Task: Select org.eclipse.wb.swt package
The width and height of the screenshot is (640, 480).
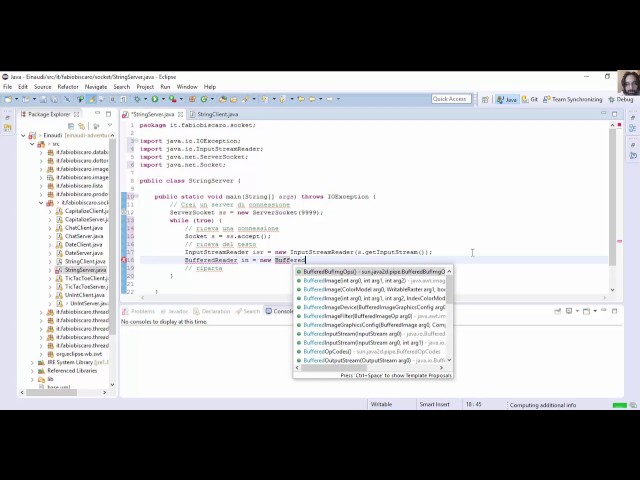Action: (79, 354)
